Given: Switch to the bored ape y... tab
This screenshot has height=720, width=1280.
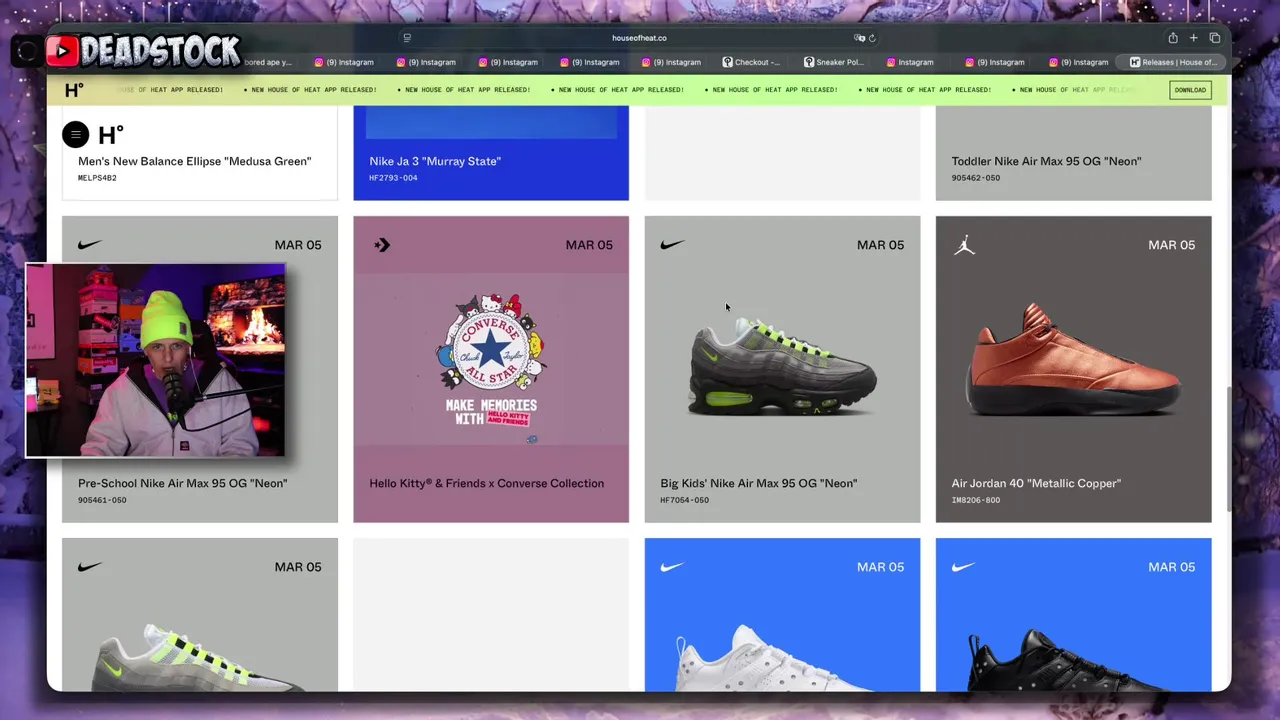Looking at the screenshot, I should [x=268, y=62].
